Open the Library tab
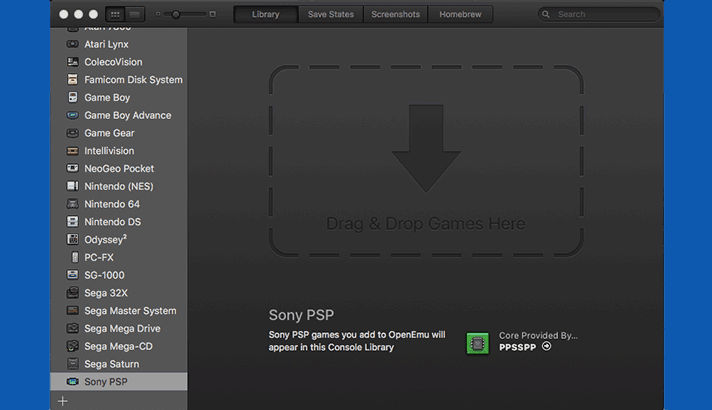712x410 pixels. 266,14
